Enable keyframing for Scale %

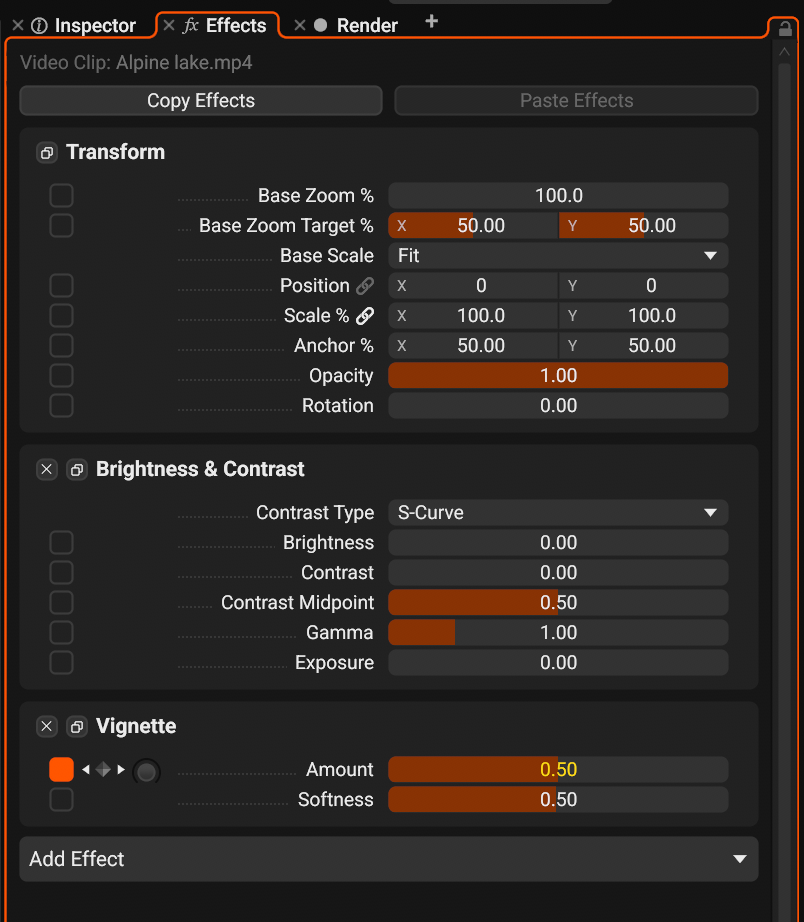[x=61, y=315]
